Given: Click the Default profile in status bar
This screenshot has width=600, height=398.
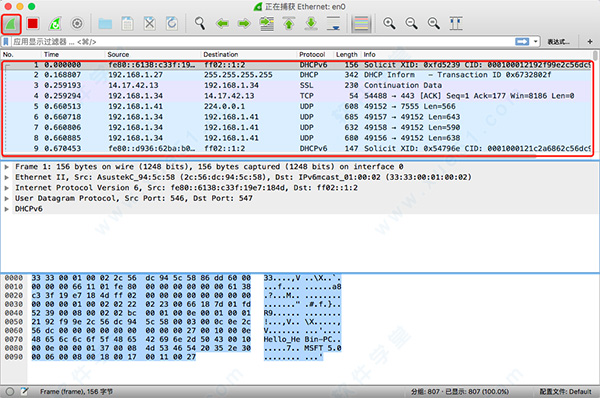Looking at the screenshot, I should coord(566,391).
